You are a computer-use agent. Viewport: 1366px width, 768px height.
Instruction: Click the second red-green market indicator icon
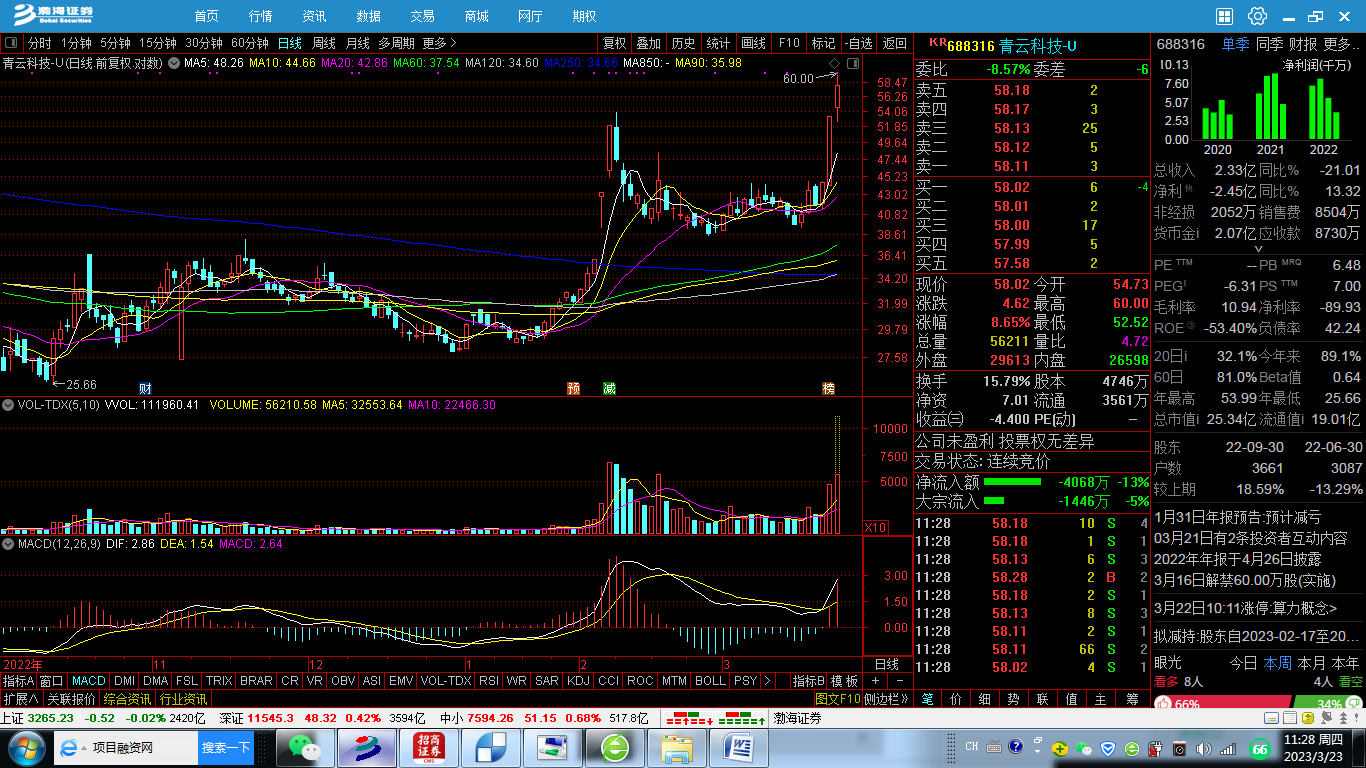742,718
